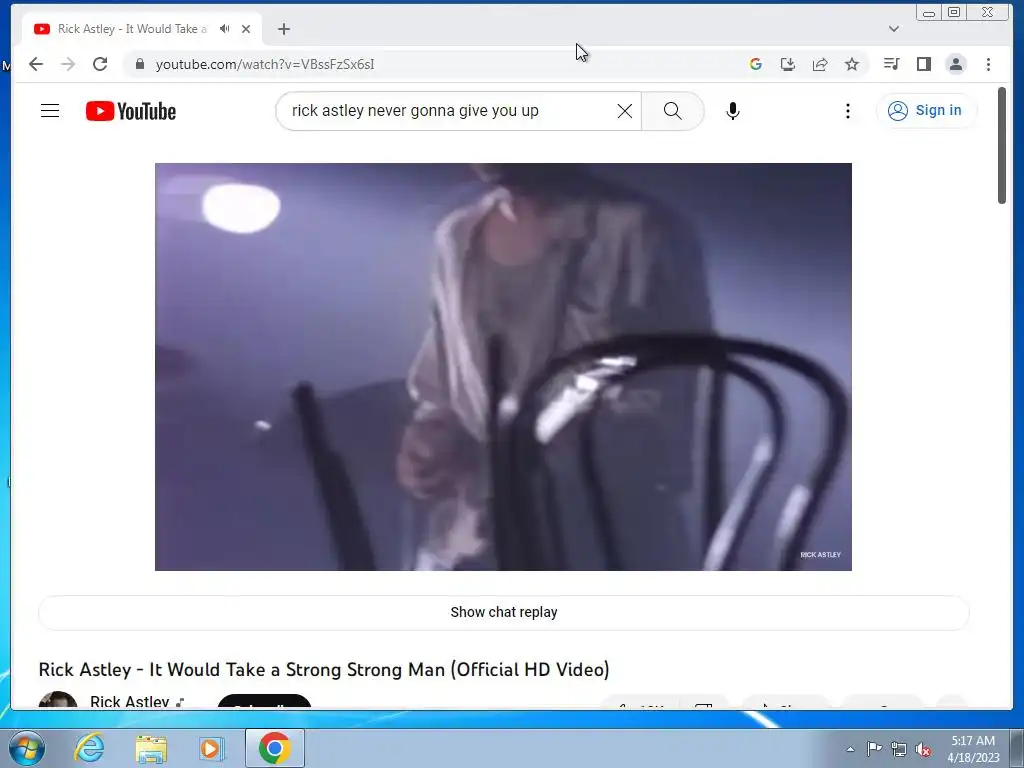This screenshot has width=1024, height=768.
Task: Click the forward navigation arrow
Action: 68,64
